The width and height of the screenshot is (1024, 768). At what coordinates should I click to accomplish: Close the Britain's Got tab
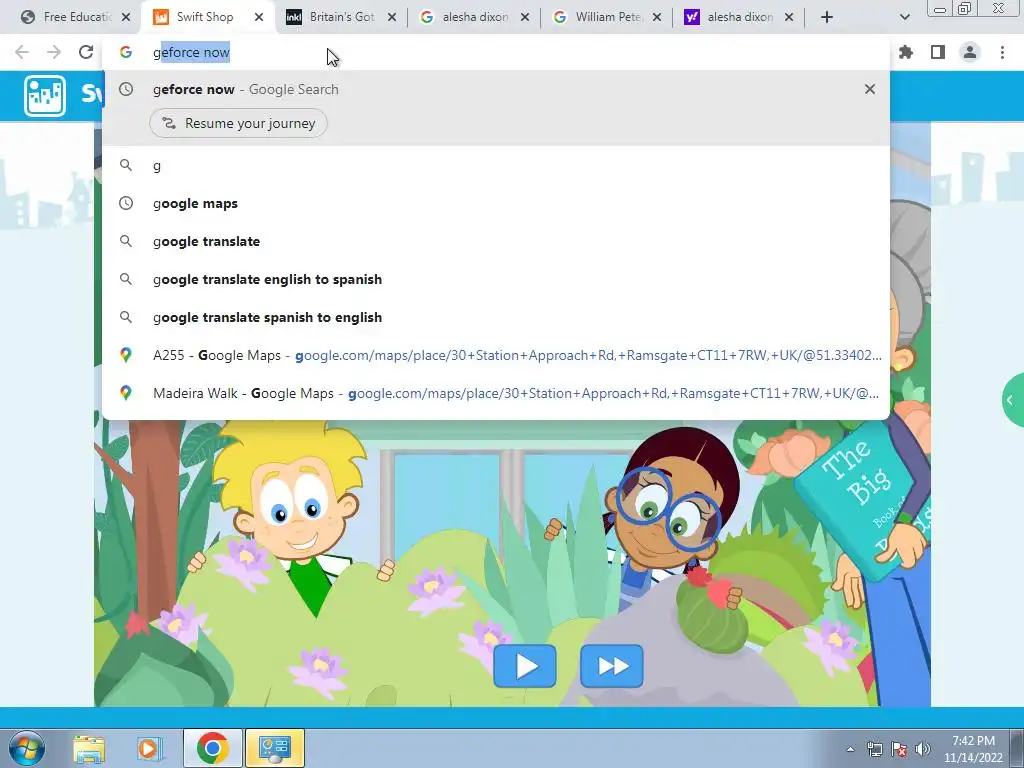pyautogui.click(x=392, y=18)
